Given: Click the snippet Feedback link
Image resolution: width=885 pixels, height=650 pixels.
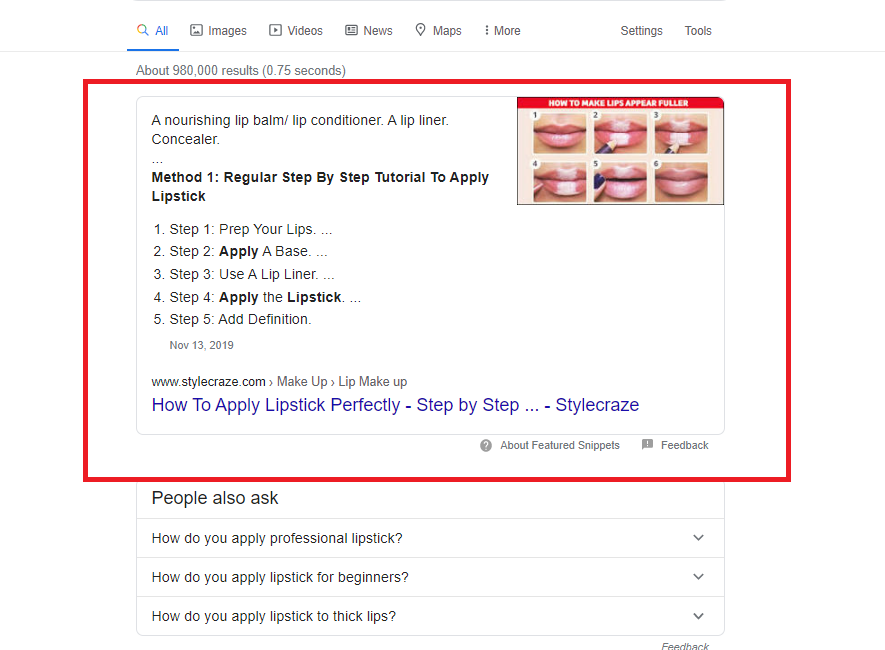Looking at the screenshot, I should tap(684, 445).
